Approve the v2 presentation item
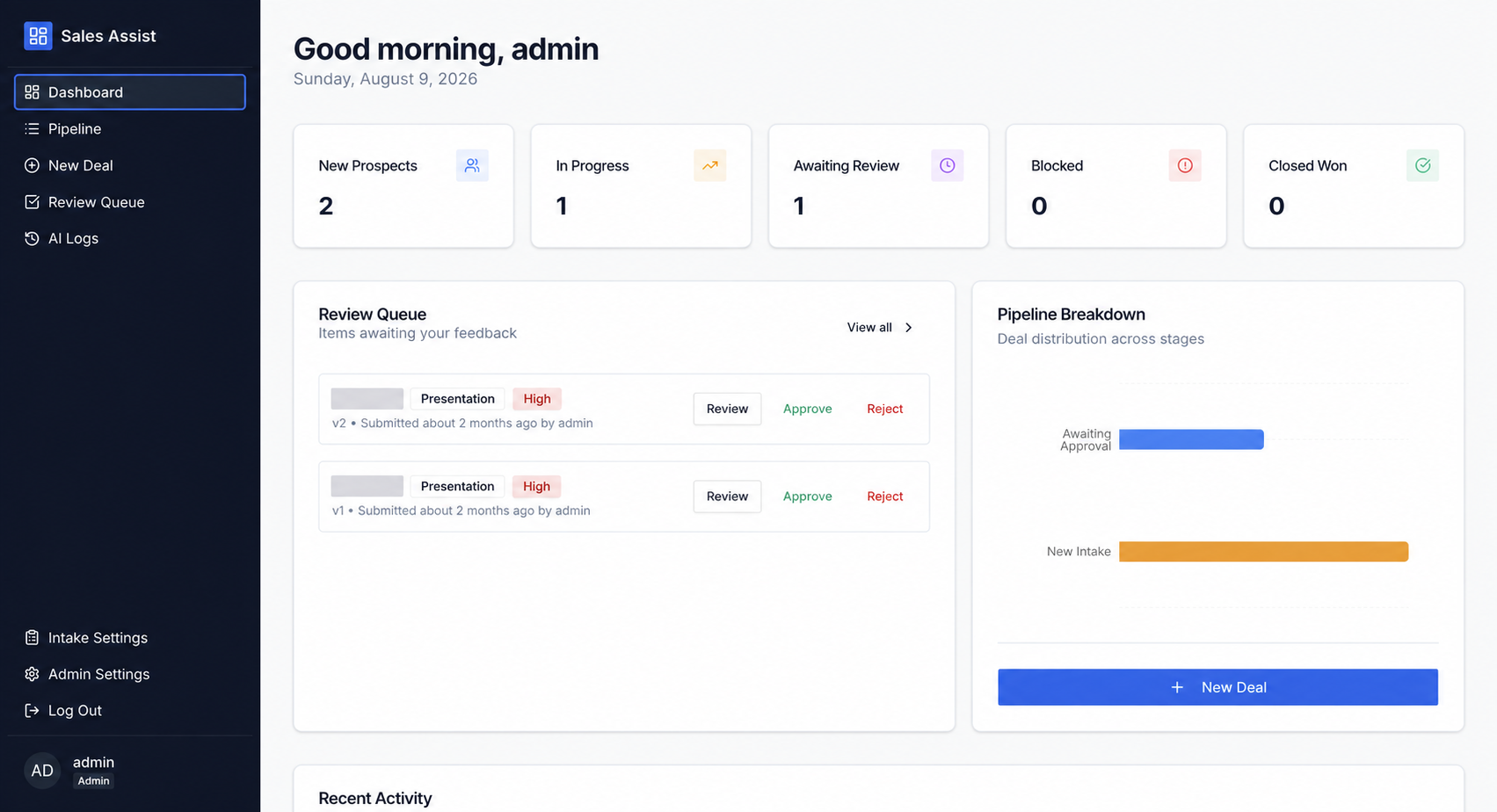Screen dimensions: 1497x812 pyautogui.click(x=807, y=409)
